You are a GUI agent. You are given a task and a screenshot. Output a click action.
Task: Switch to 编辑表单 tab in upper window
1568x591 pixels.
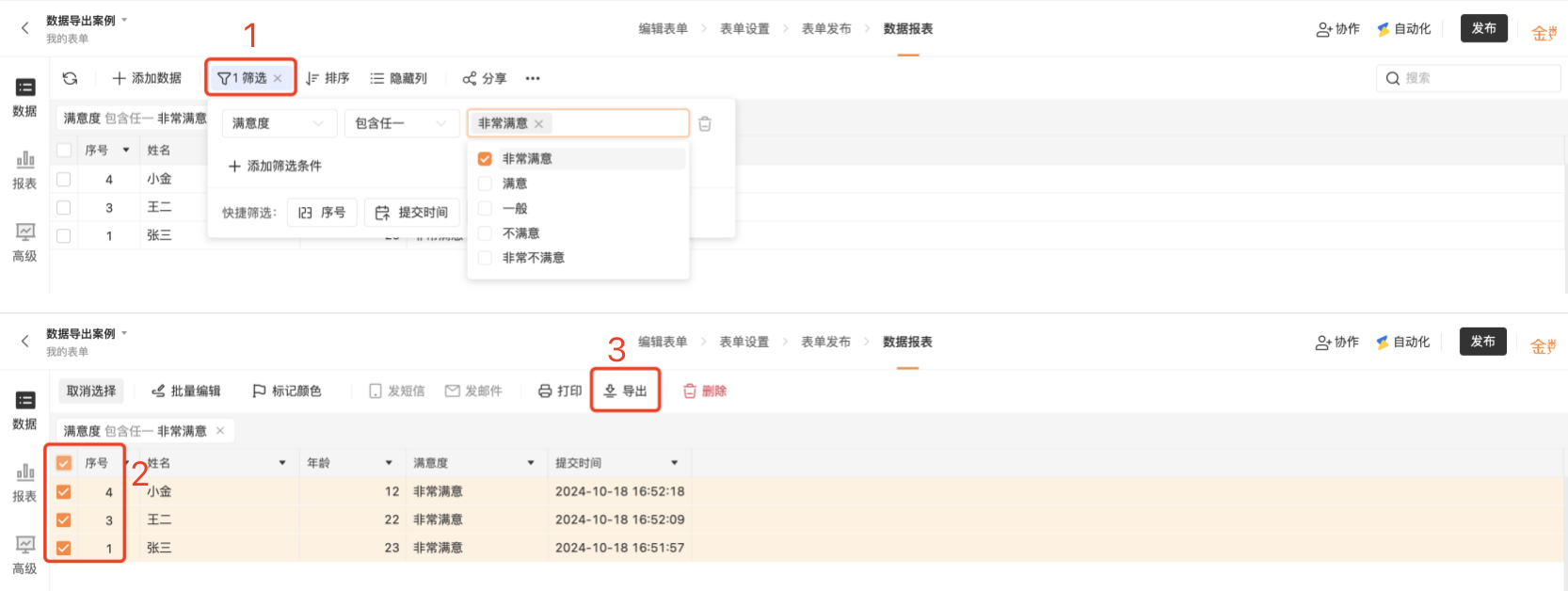point(663,29)
